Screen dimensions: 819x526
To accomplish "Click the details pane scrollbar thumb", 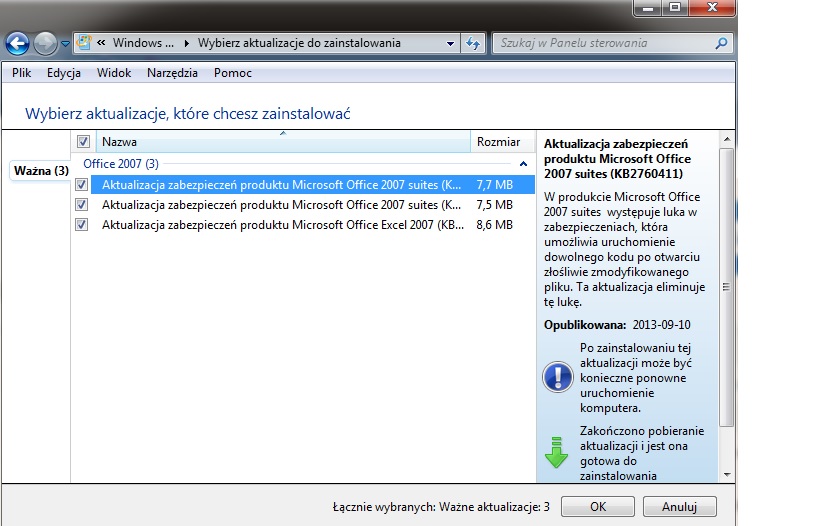I will point(726,287).
